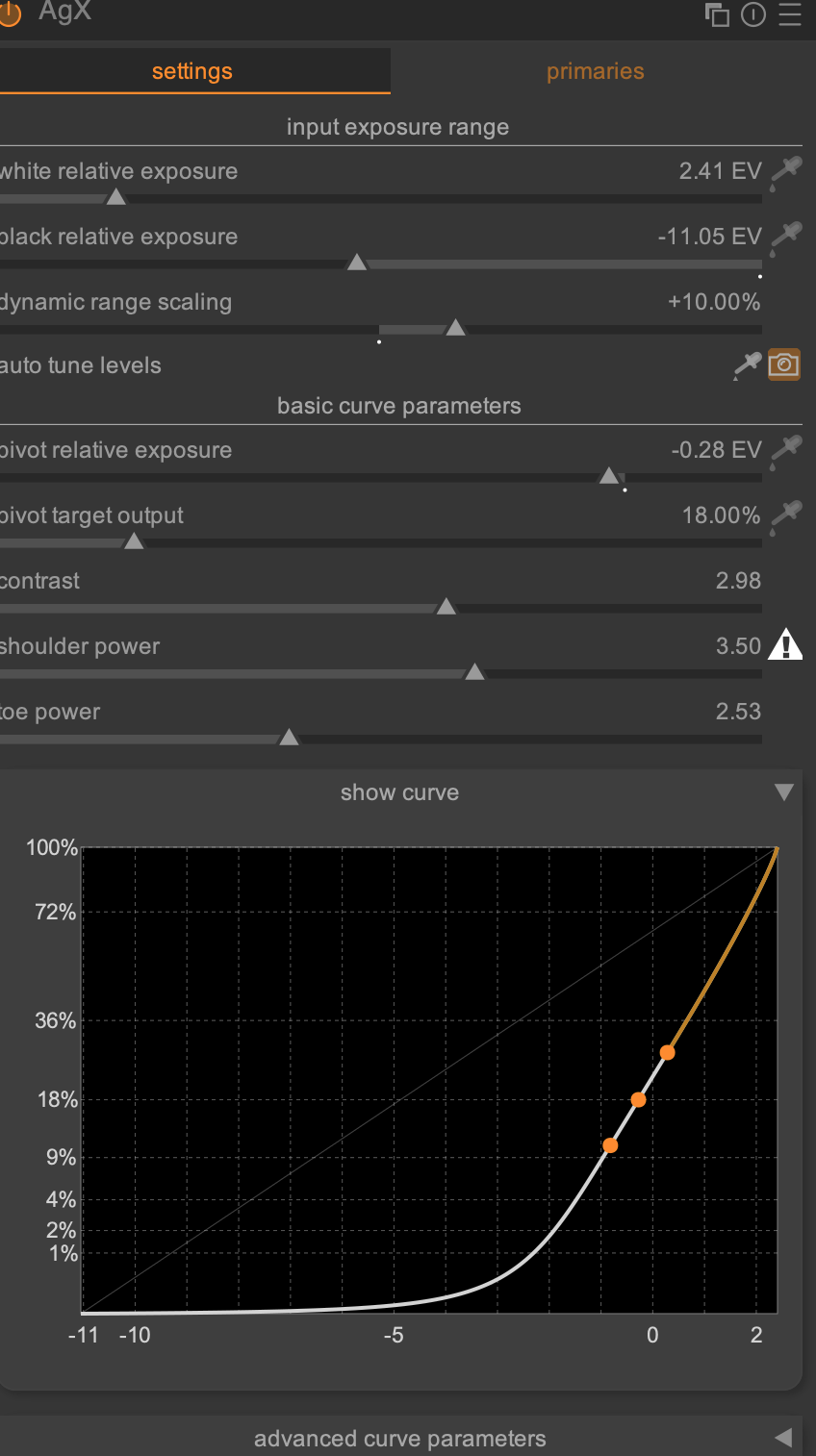The image size is (816, 1456).
Task: Open AgX multiple instances menu
Action: [x=717, y=14]
